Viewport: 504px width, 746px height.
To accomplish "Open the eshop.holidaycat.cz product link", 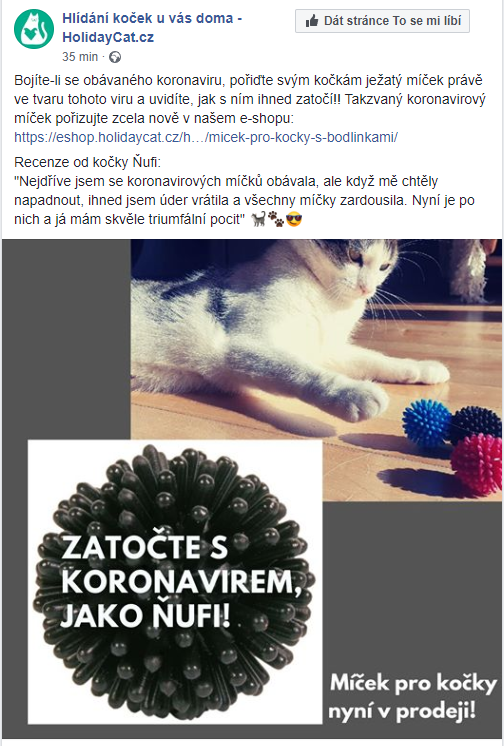I will [206, 137].
